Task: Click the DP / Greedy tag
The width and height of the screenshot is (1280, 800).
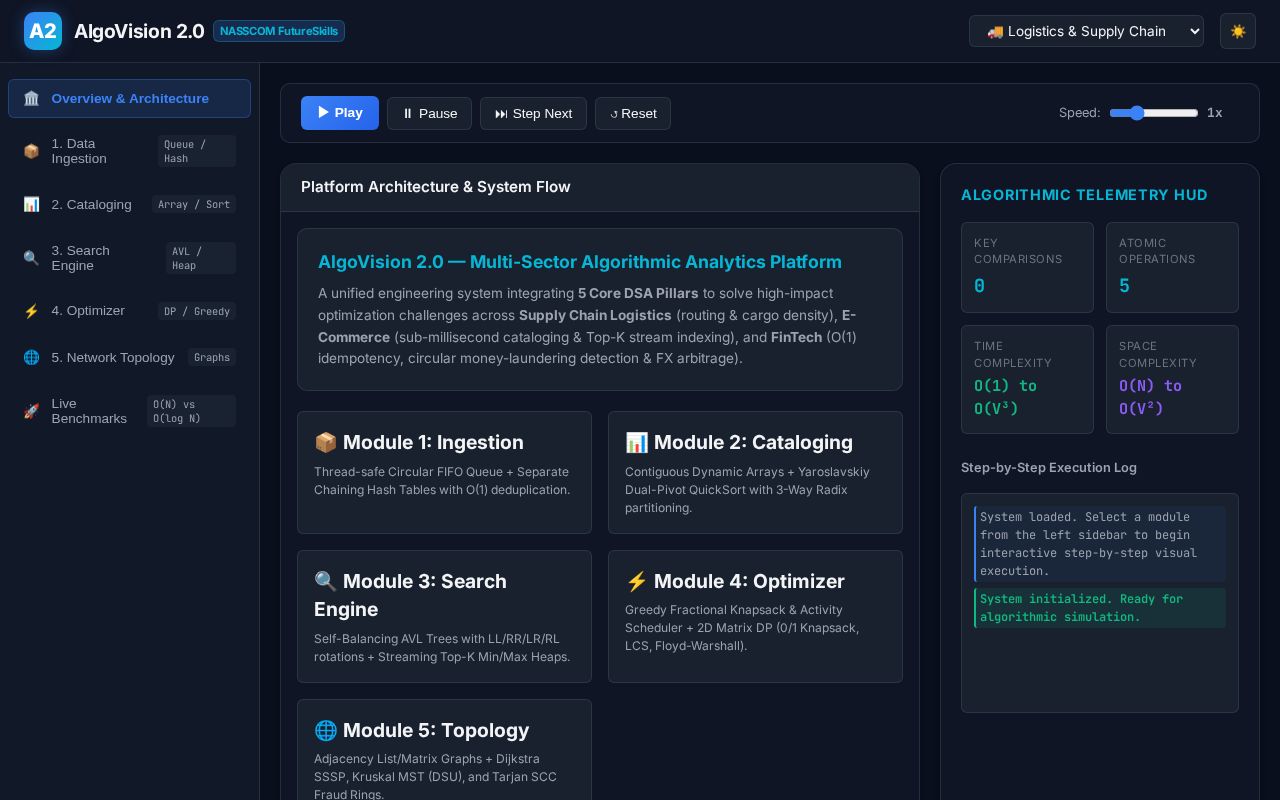Action: (197, 311)
